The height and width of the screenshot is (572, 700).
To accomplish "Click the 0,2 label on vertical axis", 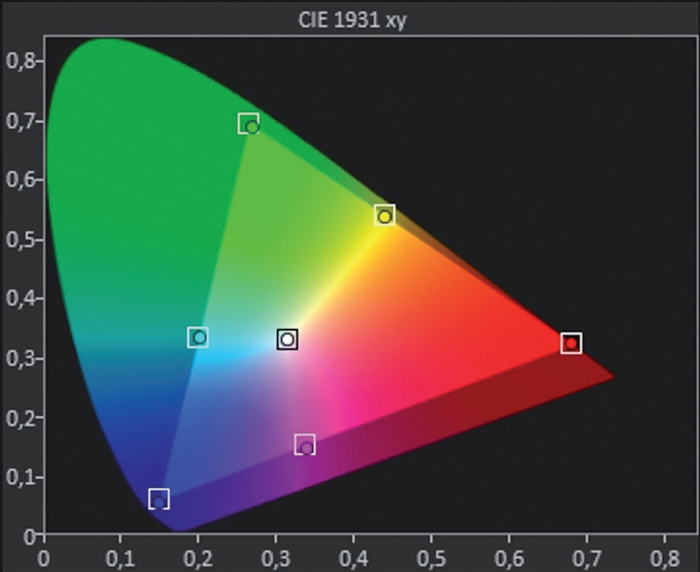I will pos(20,417).
